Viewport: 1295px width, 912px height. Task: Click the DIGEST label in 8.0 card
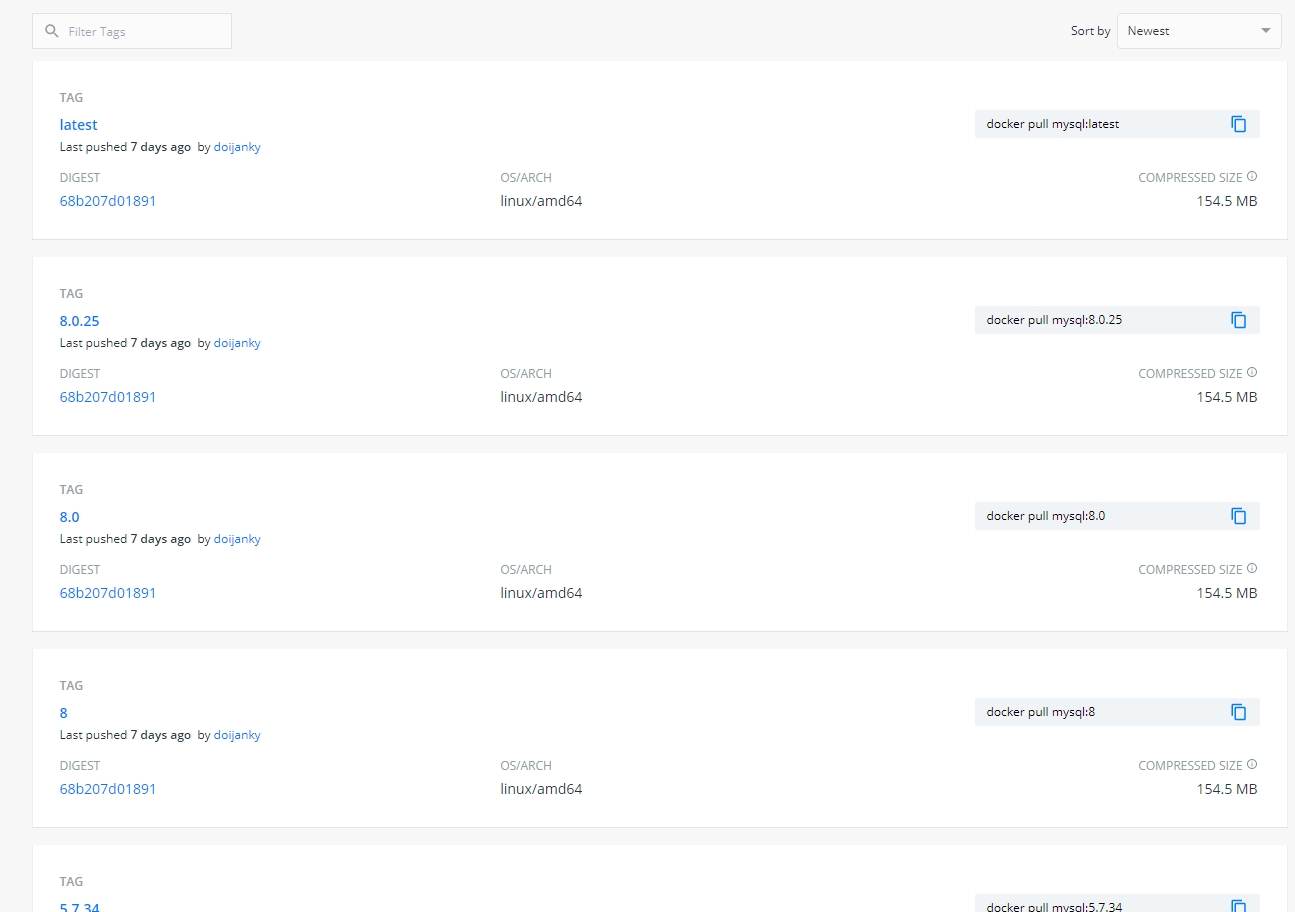click(x=80, y=570)
